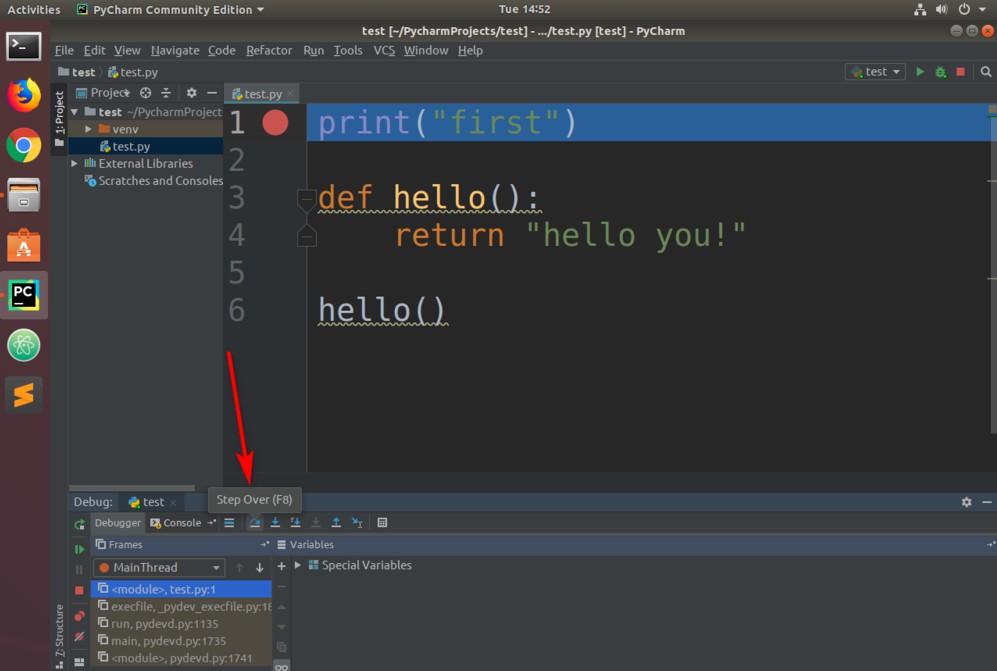Close the test.py editor tab
This screenshot has width=997, height=671.
(x=291, y=93)
